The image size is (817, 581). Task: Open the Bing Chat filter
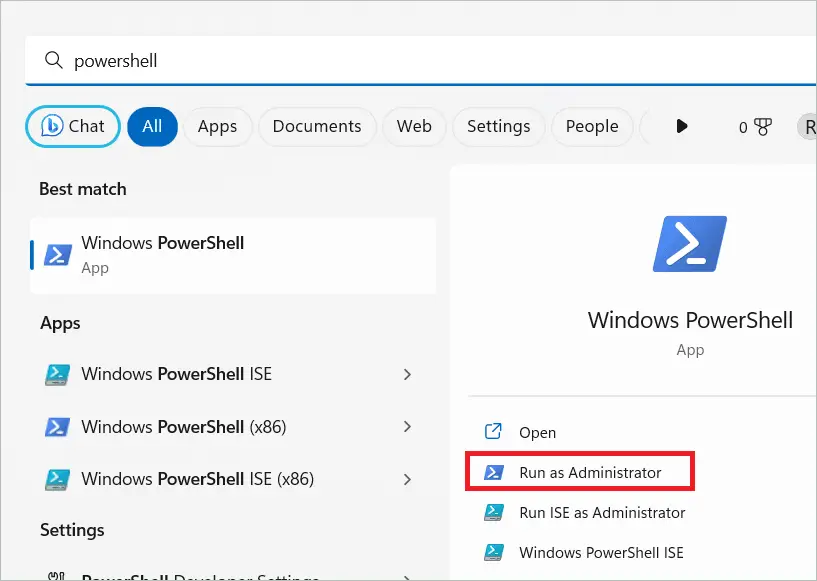click(73, 126)
